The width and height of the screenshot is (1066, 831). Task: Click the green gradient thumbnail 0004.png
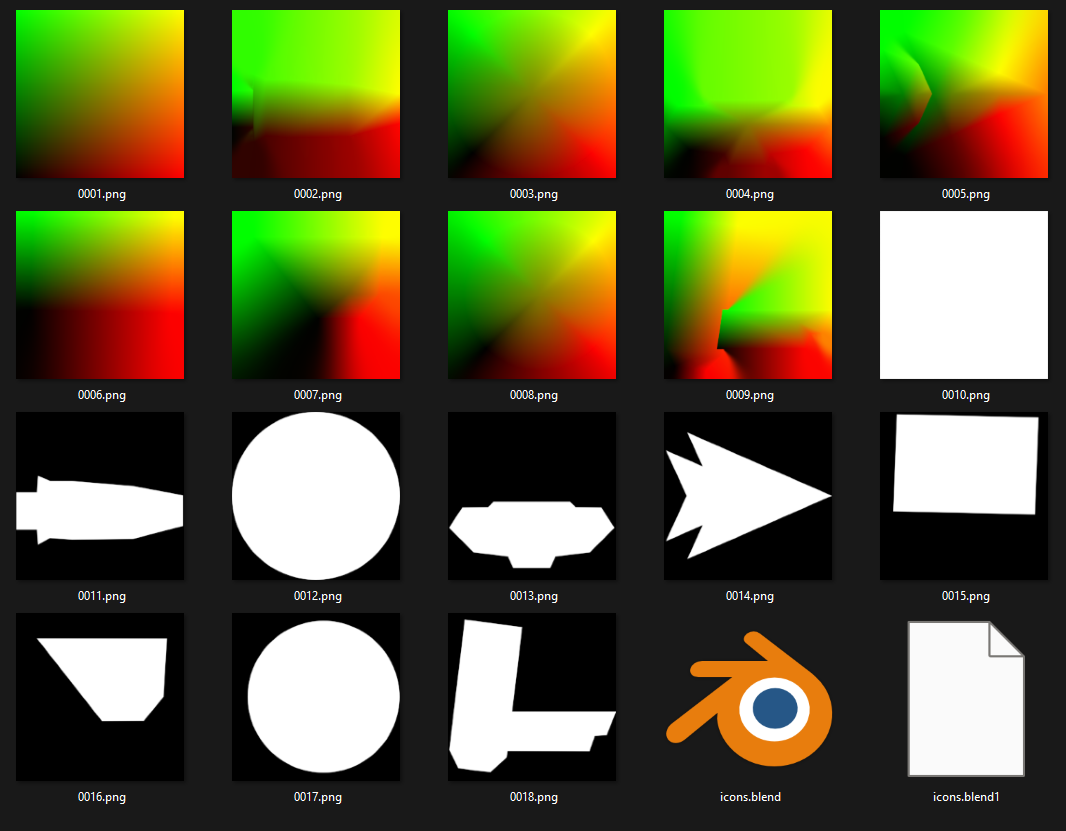(747, 93)
